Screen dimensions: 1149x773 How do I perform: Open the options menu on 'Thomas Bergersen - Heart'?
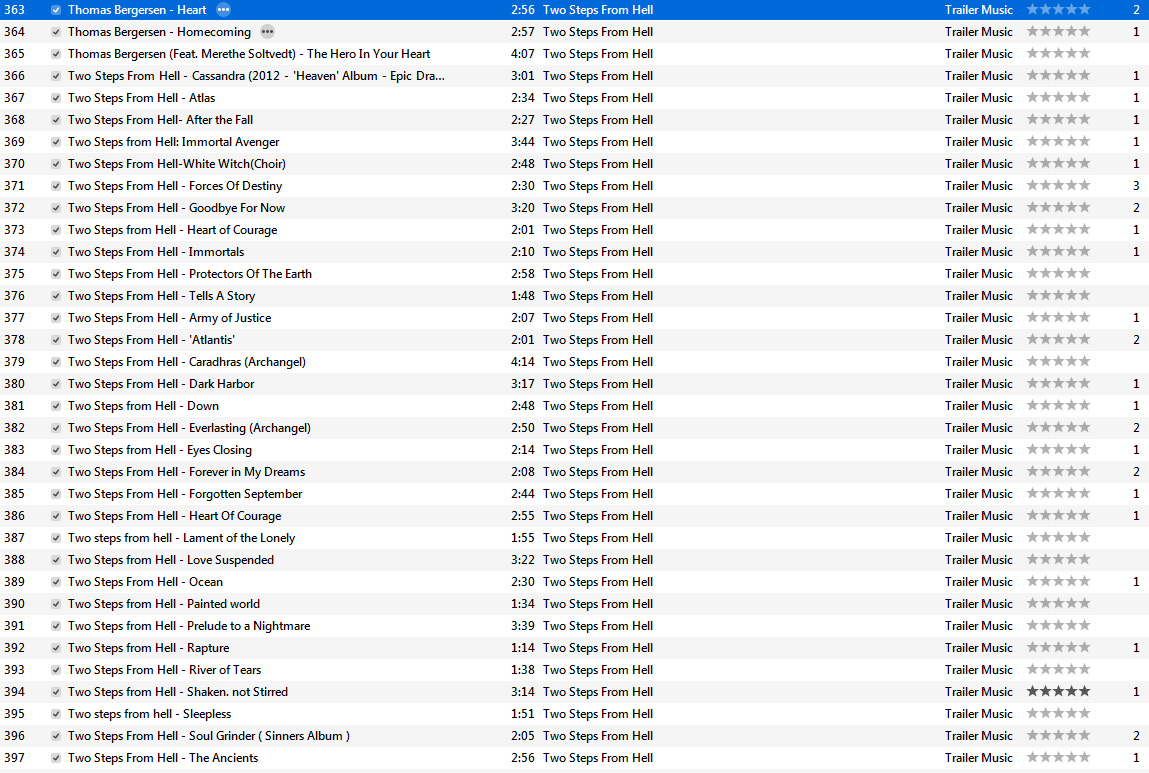[223, 9]
